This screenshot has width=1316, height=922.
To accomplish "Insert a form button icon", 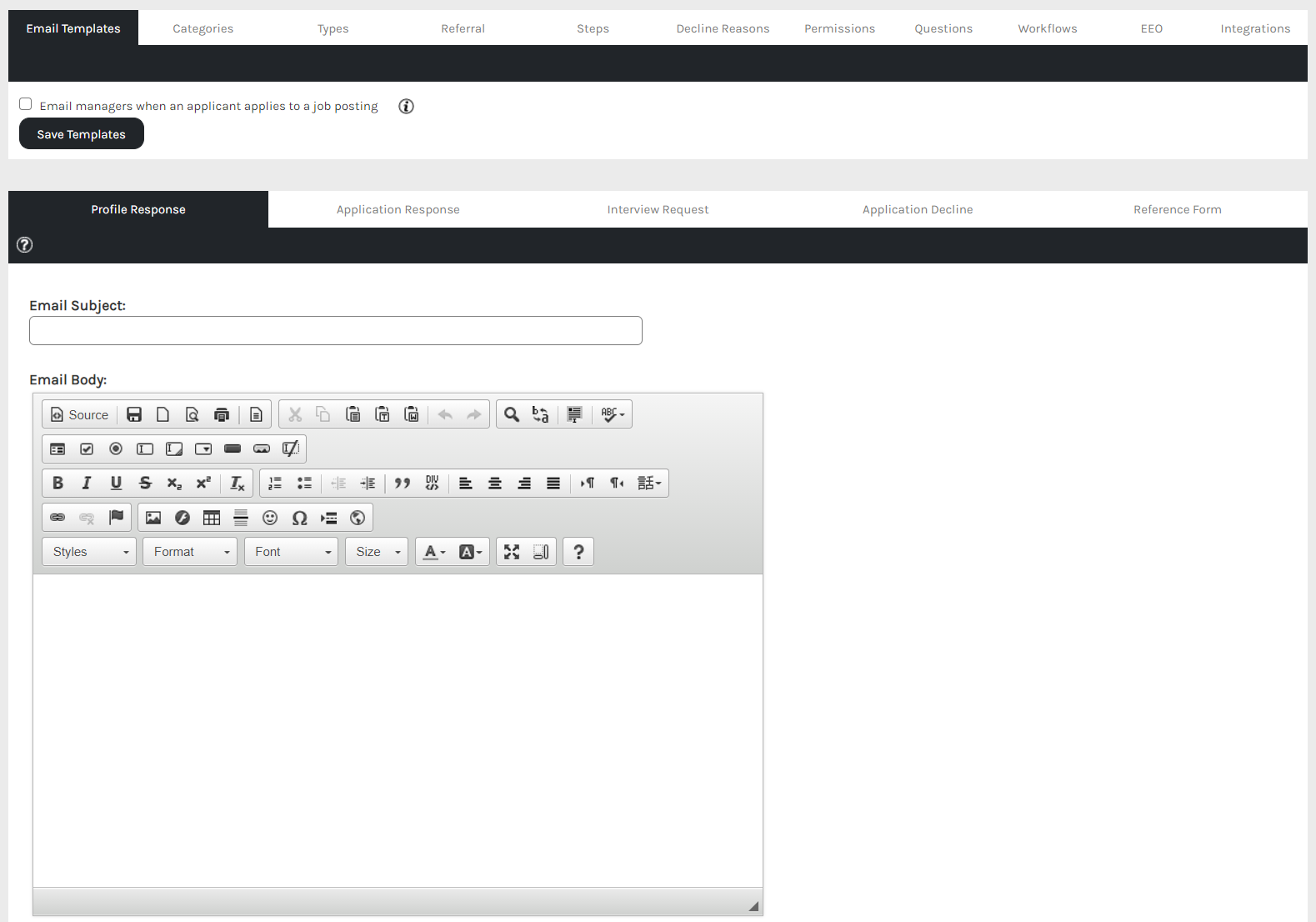I will pyautogui.click(x=233, y=448).
